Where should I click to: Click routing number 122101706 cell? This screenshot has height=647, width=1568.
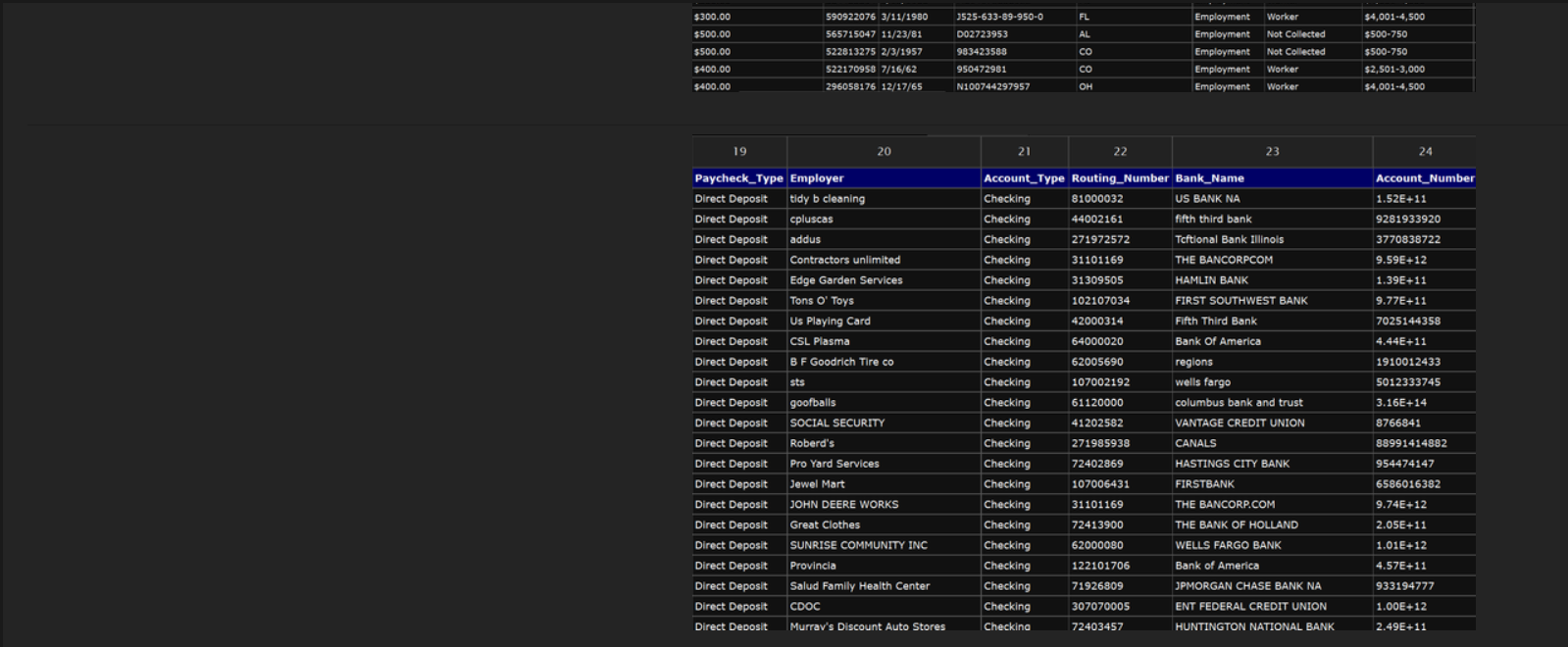pyautogui.click(x=1100, y=566)
